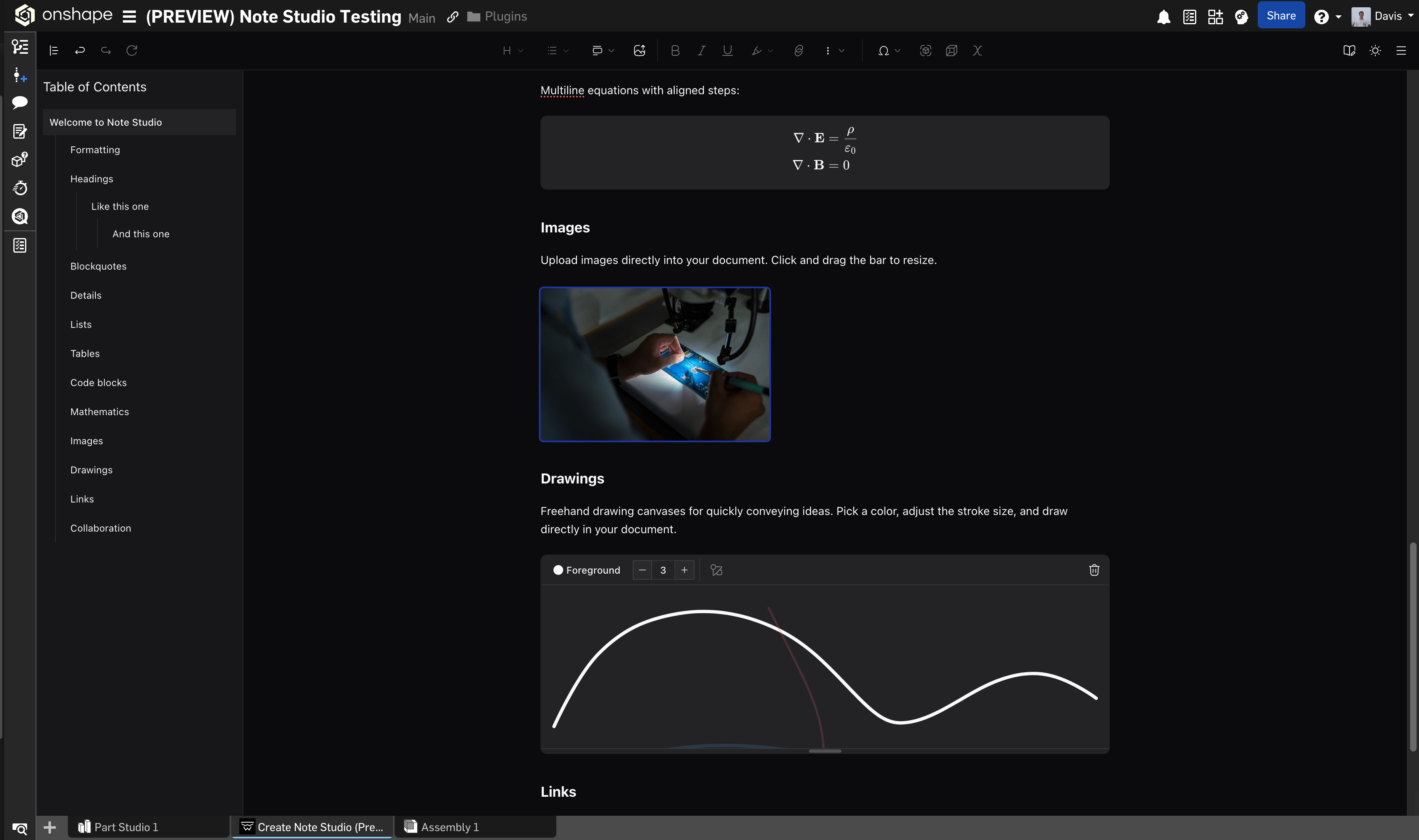Toggle underline text formatting
The image size is (1419, 840).
(x=727, y=51)
